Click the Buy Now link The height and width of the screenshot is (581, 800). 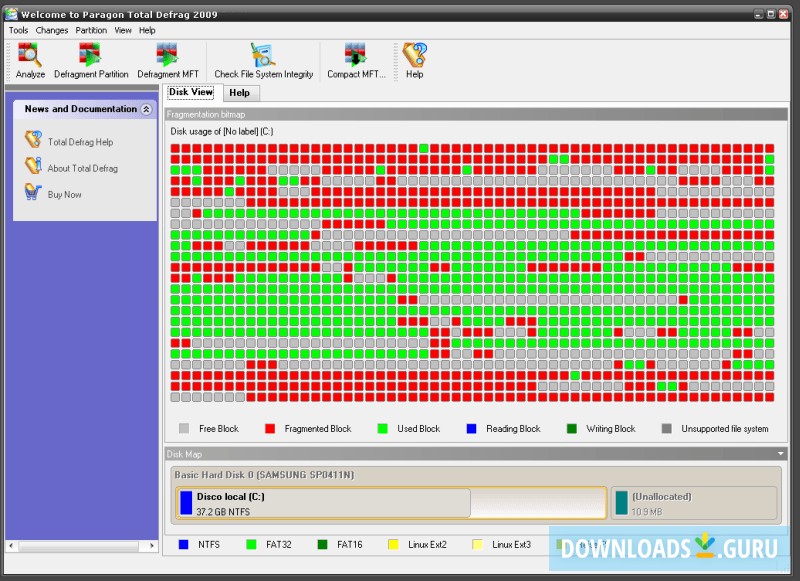click(64, 194)
